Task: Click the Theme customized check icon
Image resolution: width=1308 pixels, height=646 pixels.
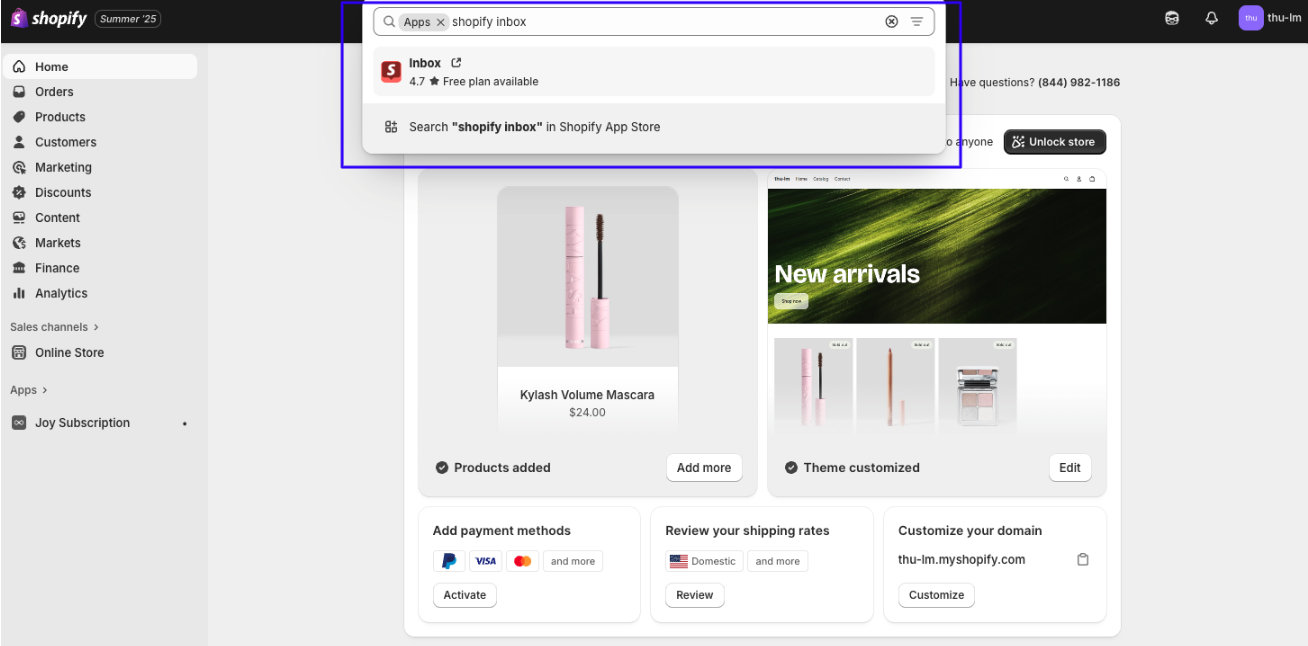Action: click(x=791, y=468)
